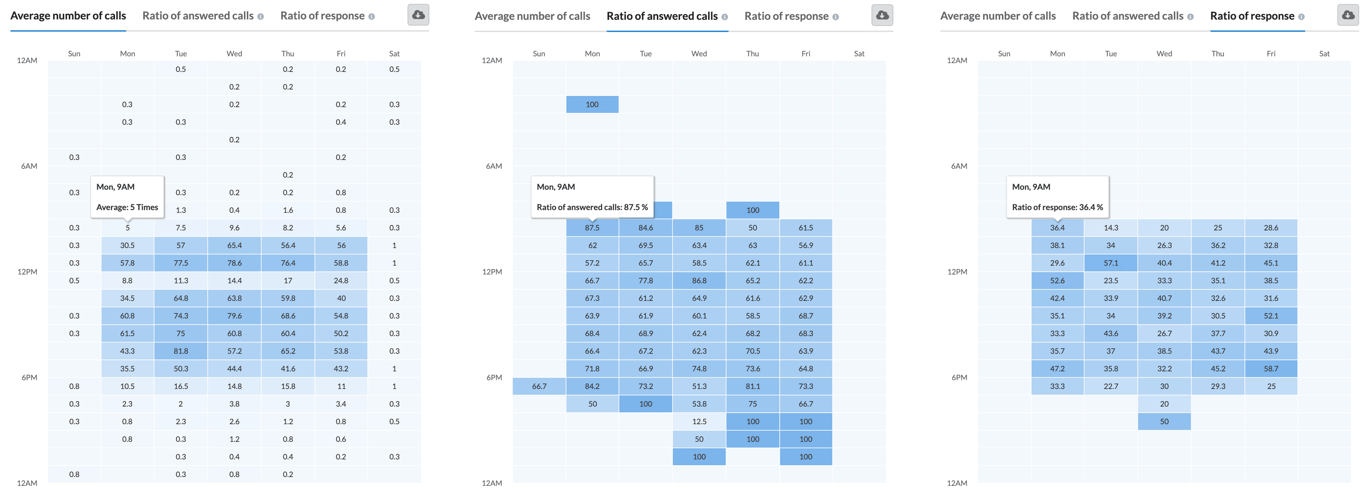Click the 79.6 cell in Wednesday column
Screen dimensions: 1366x491
(x=234, y=316)
